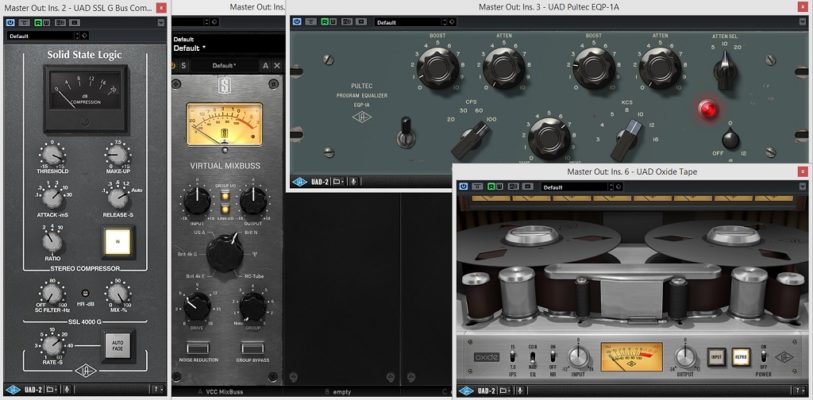Click the INPUT monitor button on Oxide Tape
813x400 pixels.
pyautogui.click(x=716, y=357)
